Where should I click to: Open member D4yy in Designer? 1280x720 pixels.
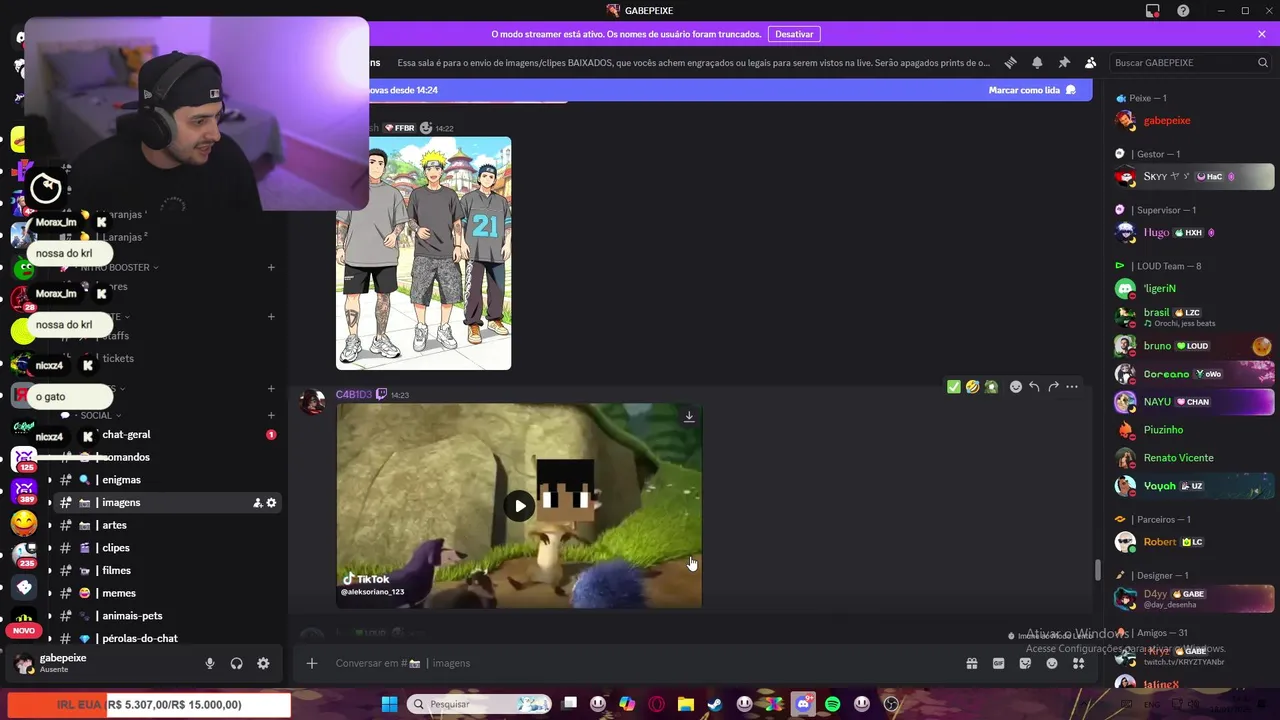[1194, 598]
